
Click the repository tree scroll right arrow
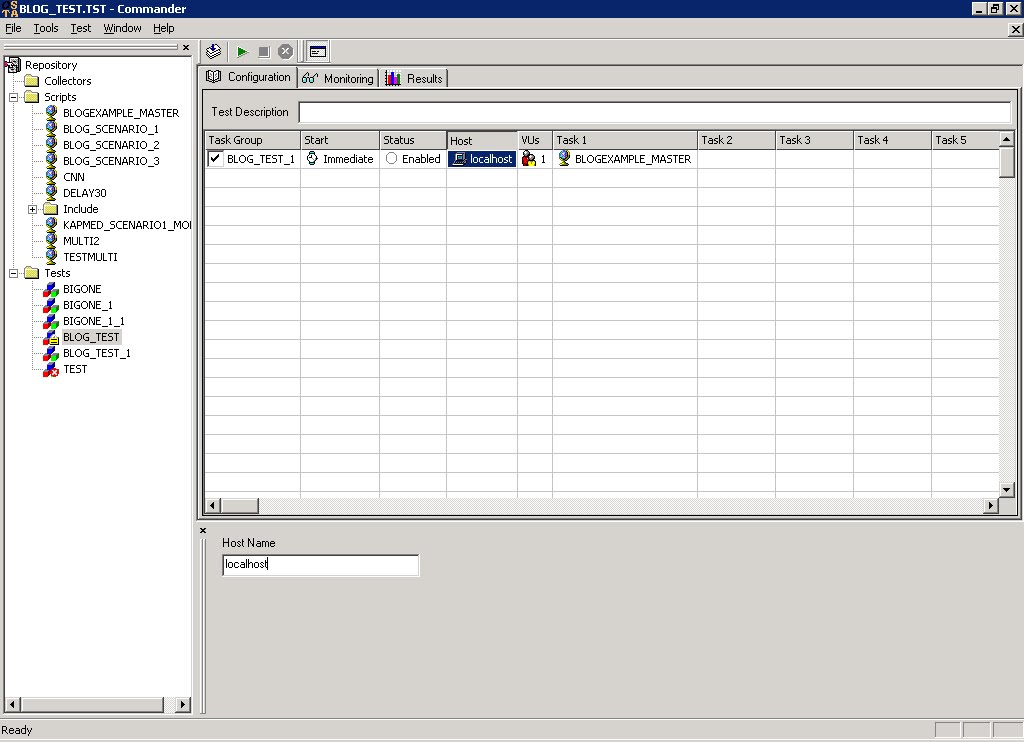(x=183, y=705)
